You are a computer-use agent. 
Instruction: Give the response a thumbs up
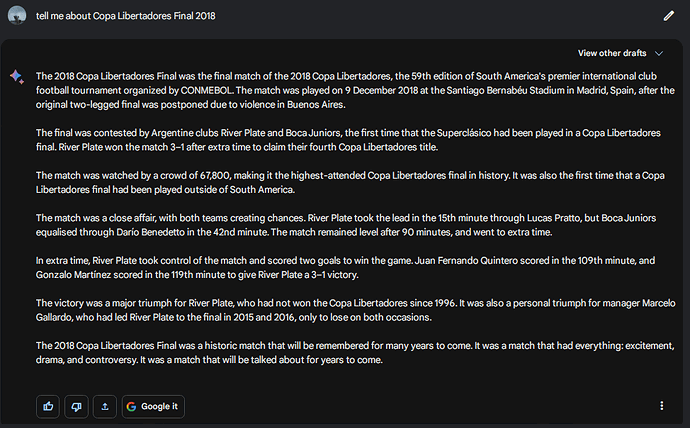click(x=48, y=406)
